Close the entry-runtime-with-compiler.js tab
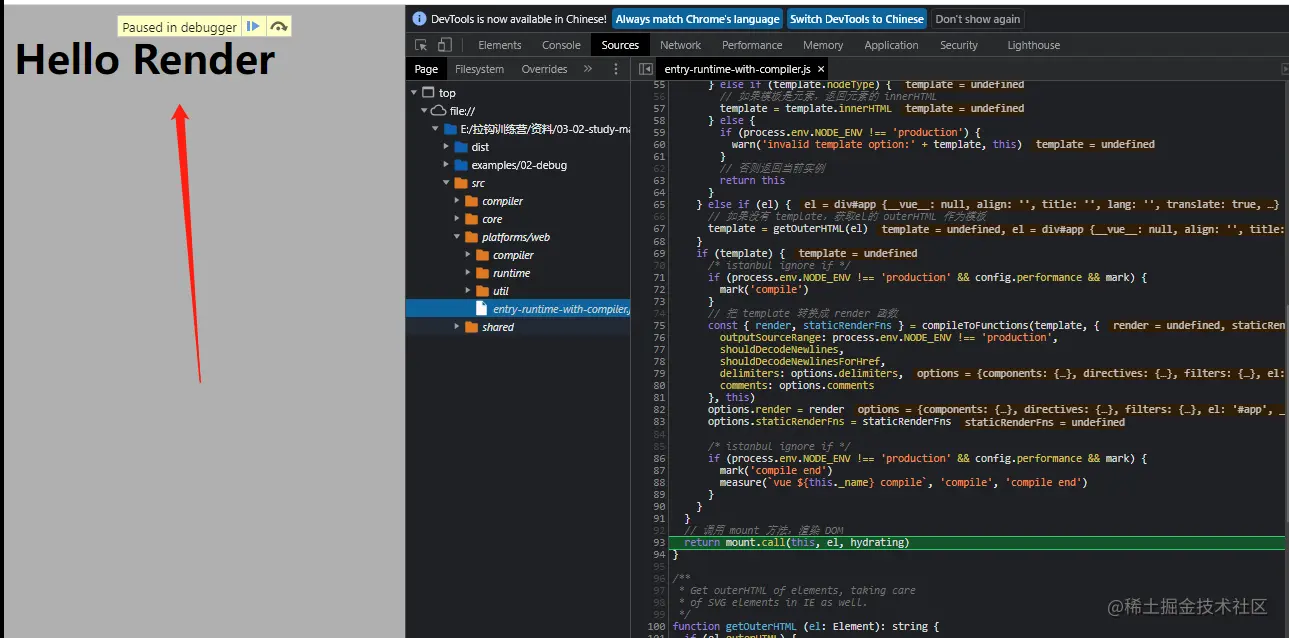1289x638 pixels. [821, 69]
